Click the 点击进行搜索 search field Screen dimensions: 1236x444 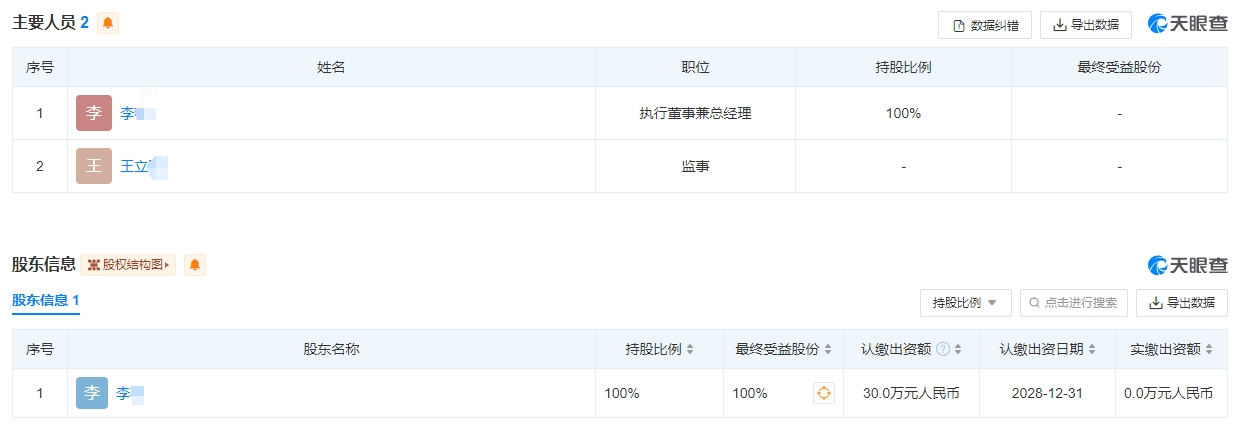click(x=1074, y=303)
